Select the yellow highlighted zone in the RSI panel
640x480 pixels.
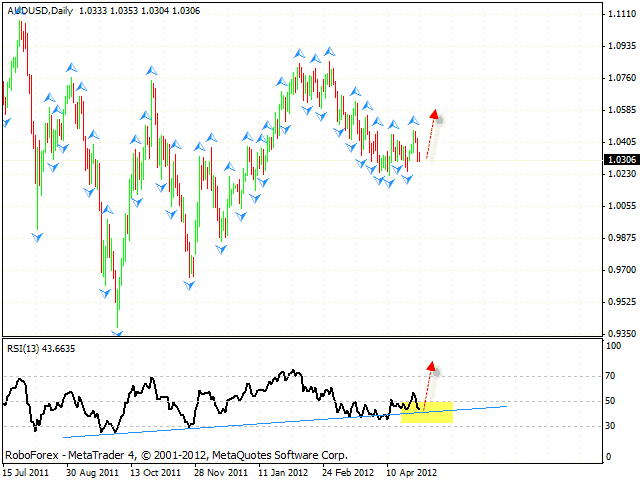point(427,412)
